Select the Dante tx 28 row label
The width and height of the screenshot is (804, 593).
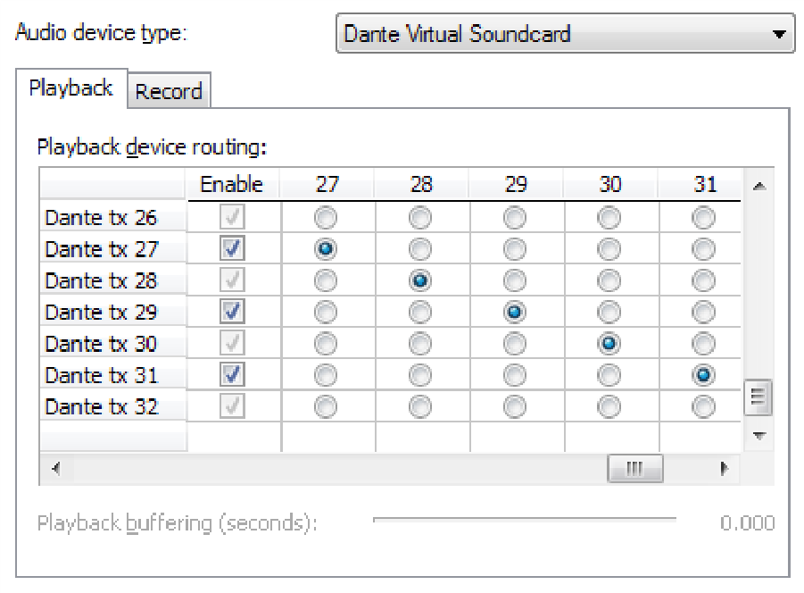(x=113, y=281)
